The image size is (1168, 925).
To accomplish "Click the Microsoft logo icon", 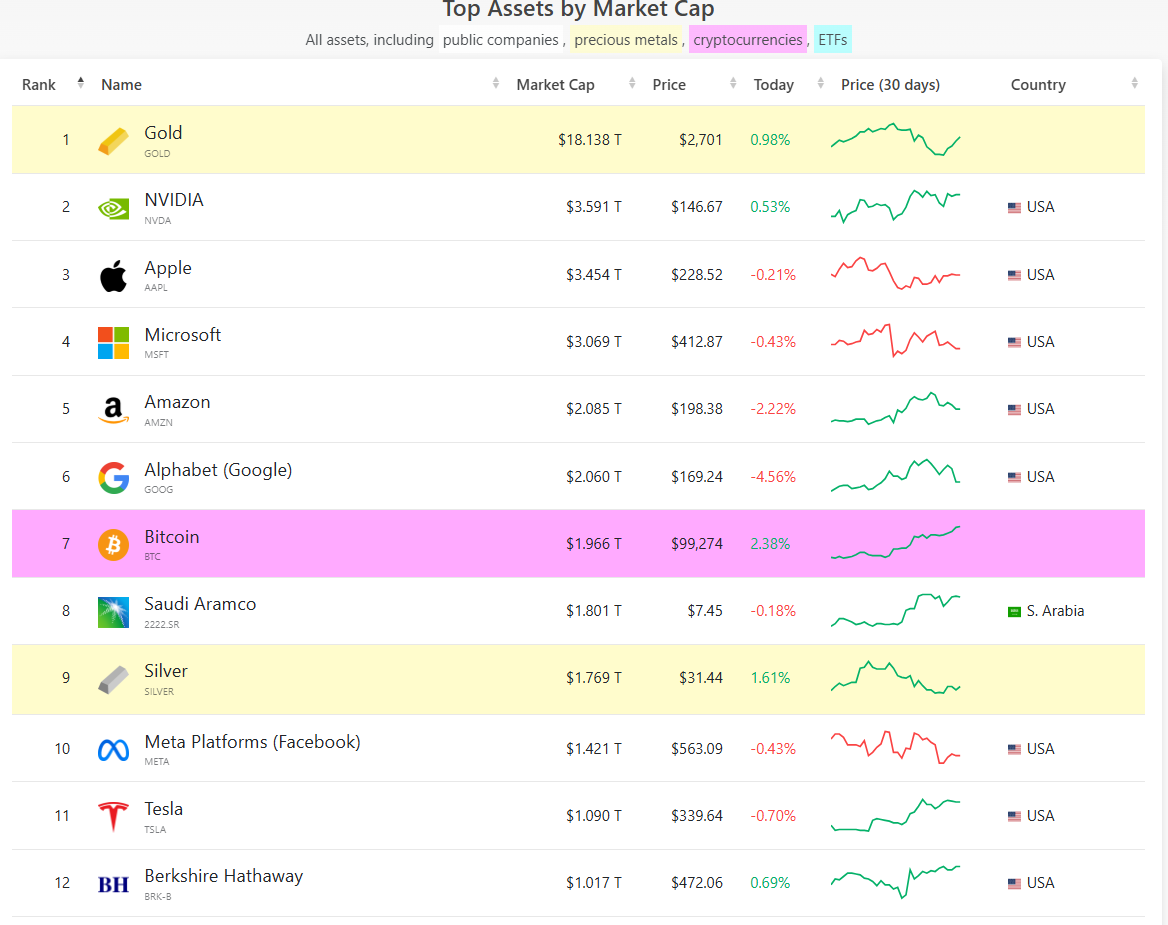I will [113, 343].
